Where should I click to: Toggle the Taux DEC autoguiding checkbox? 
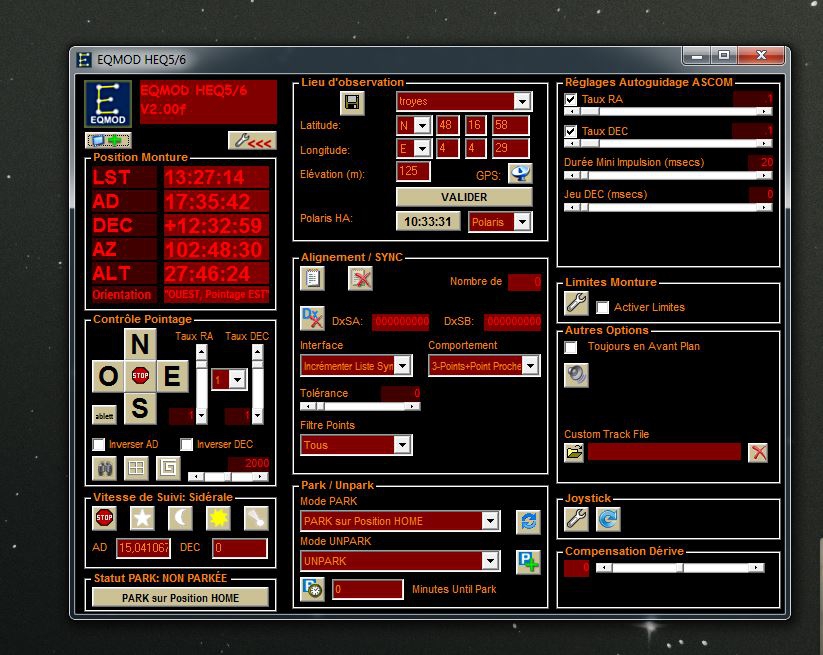tap(571, 131)
